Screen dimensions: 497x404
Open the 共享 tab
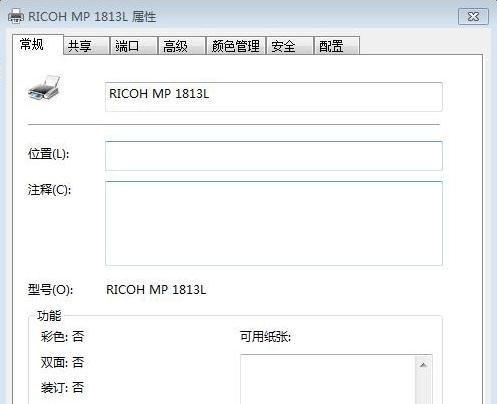pos(86,46)
